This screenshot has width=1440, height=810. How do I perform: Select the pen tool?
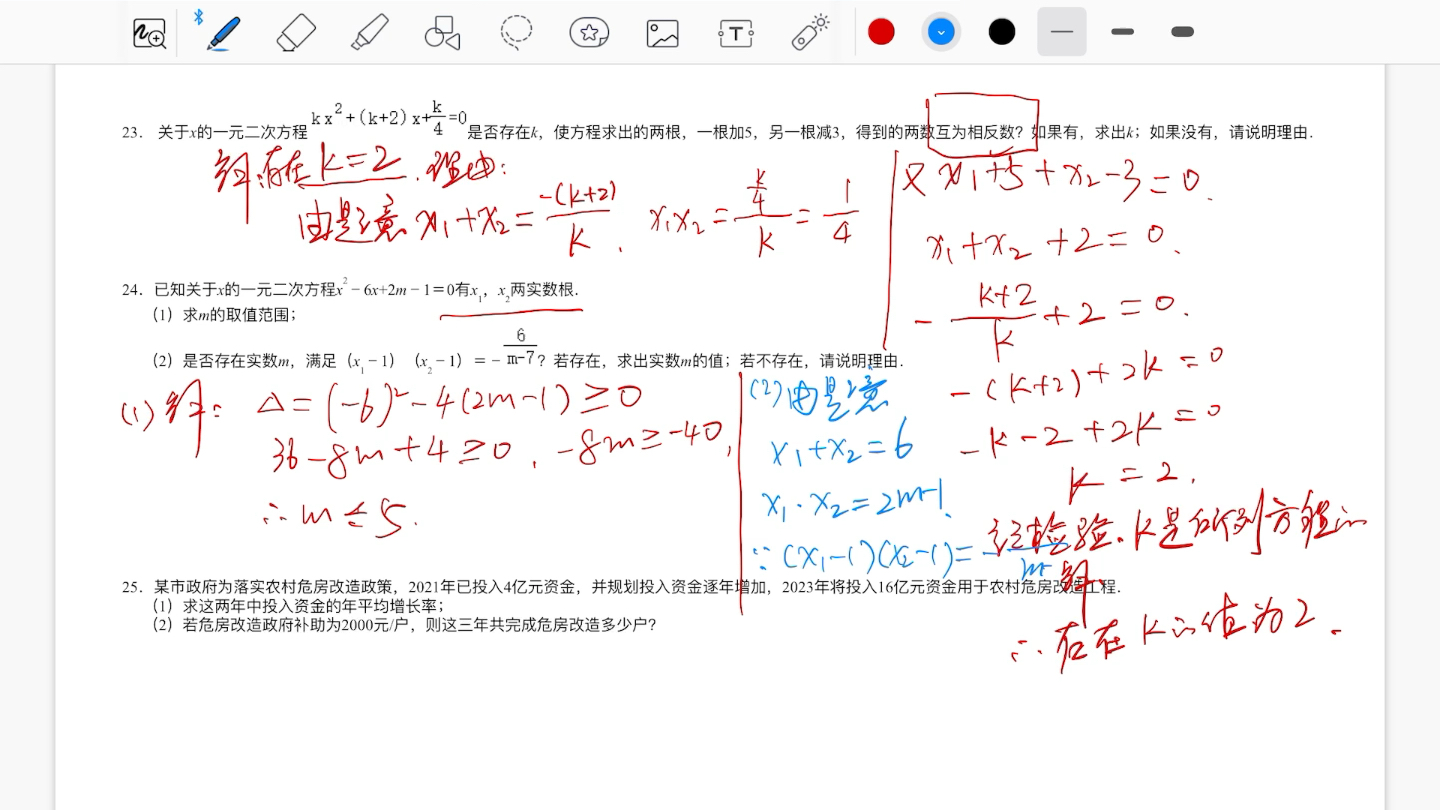point(223,32)
